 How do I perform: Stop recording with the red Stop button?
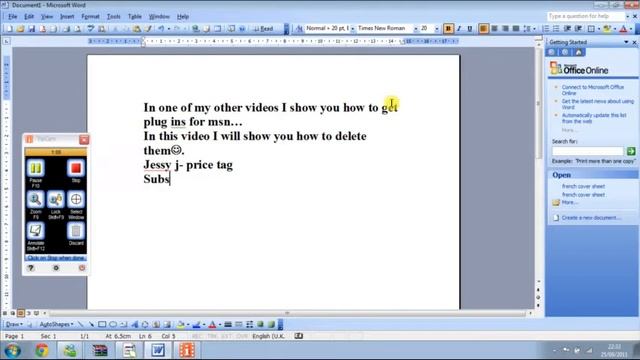click(76, 168)
